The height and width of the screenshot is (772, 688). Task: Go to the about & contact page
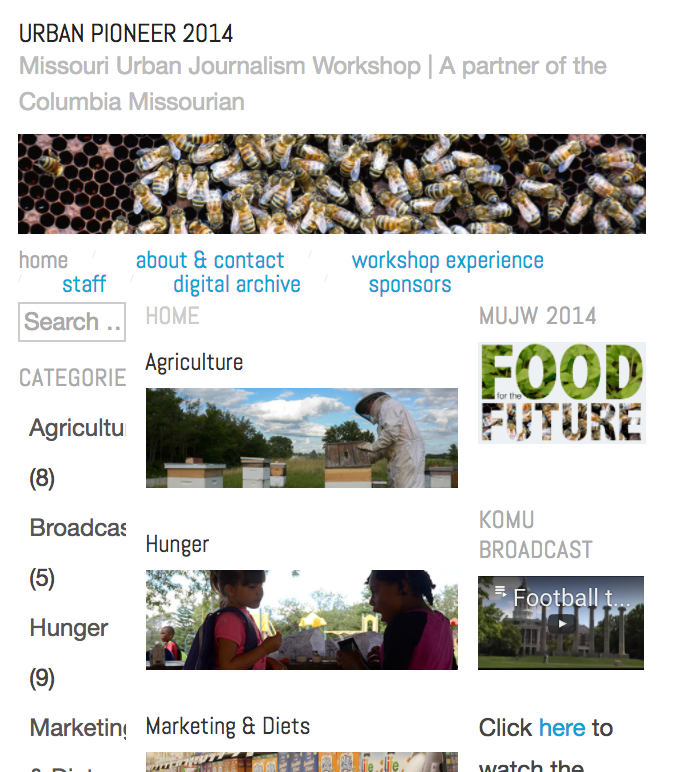210,260
